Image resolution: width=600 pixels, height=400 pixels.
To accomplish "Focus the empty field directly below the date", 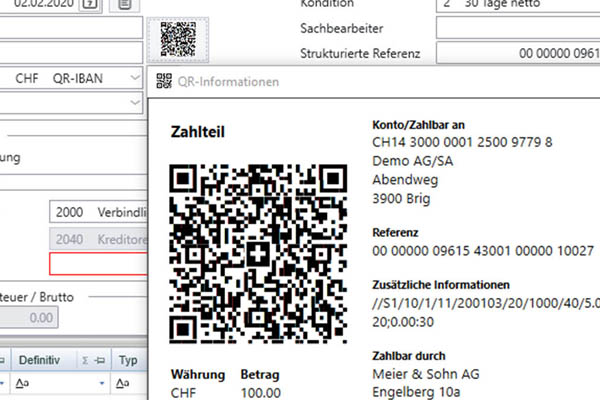I will tap(71, 28).
